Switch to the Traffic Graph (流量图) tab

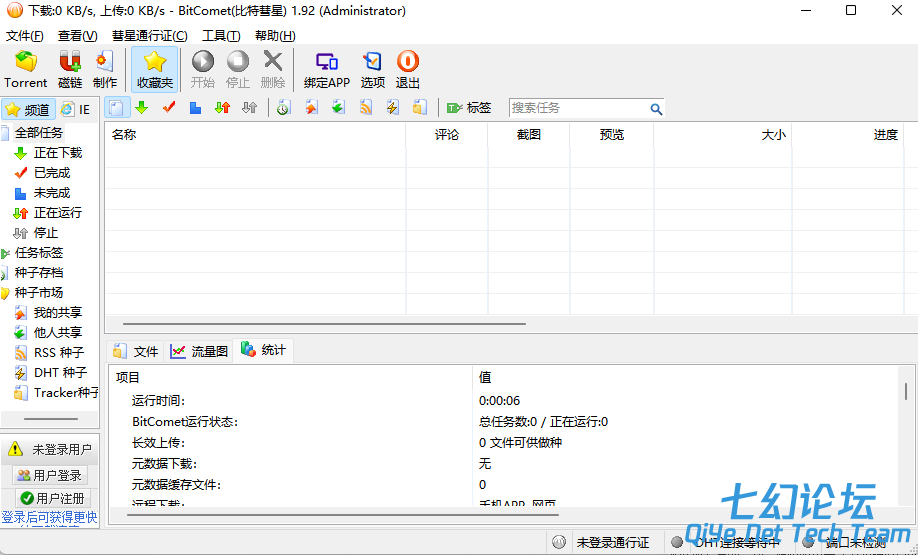[198, 351]
